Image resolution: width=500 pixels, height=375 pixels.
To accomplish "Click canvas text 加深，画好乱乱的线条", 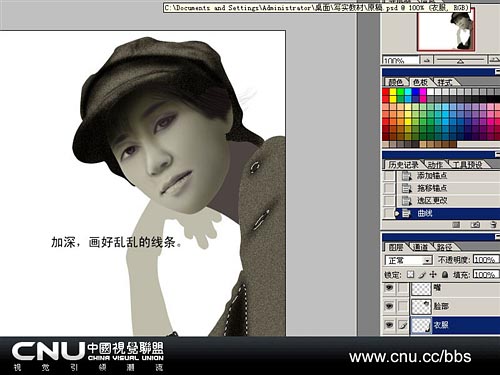I will (116, 242).
